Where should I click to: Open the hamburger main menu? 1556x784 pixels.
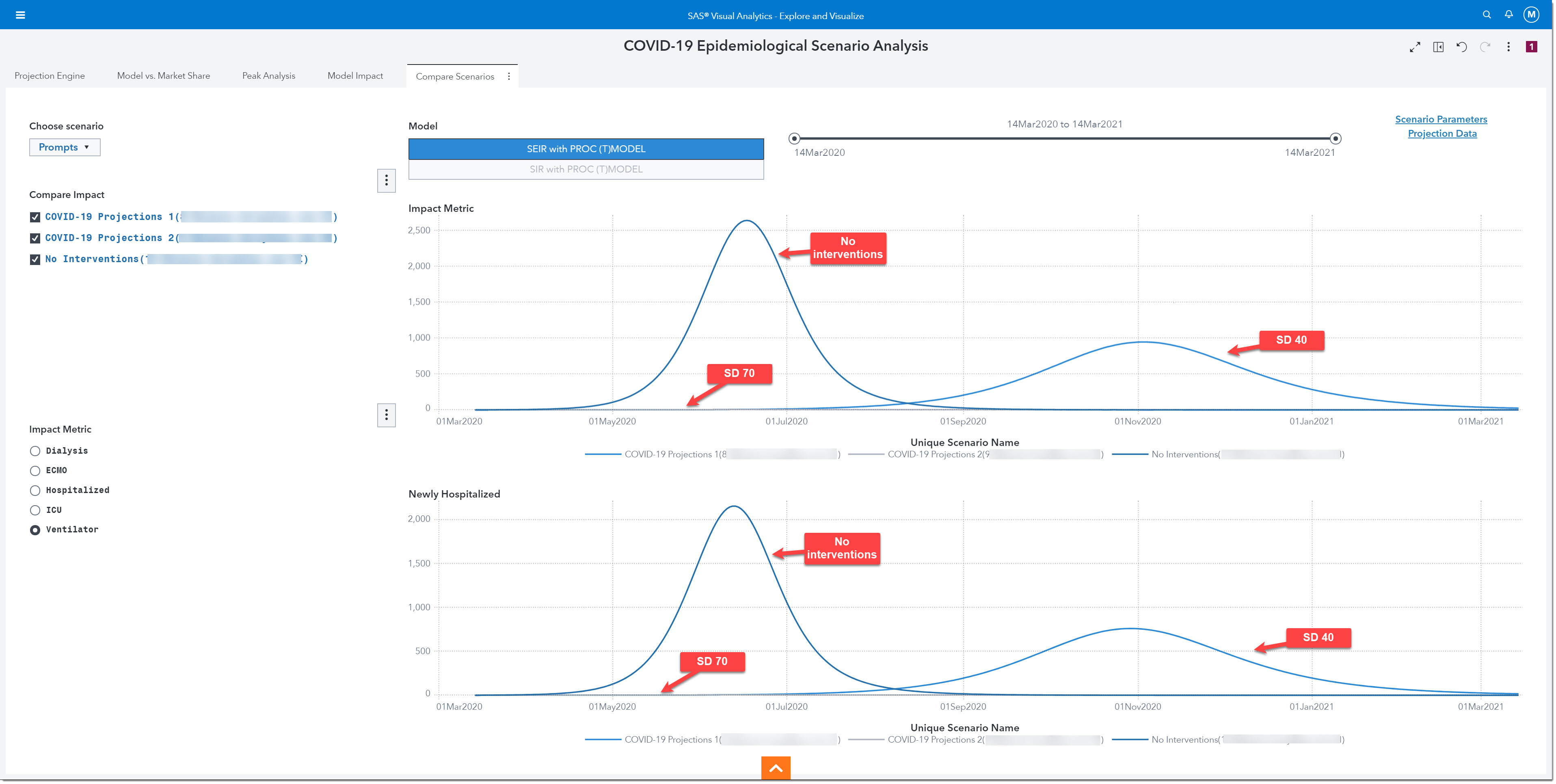(20, 15)
